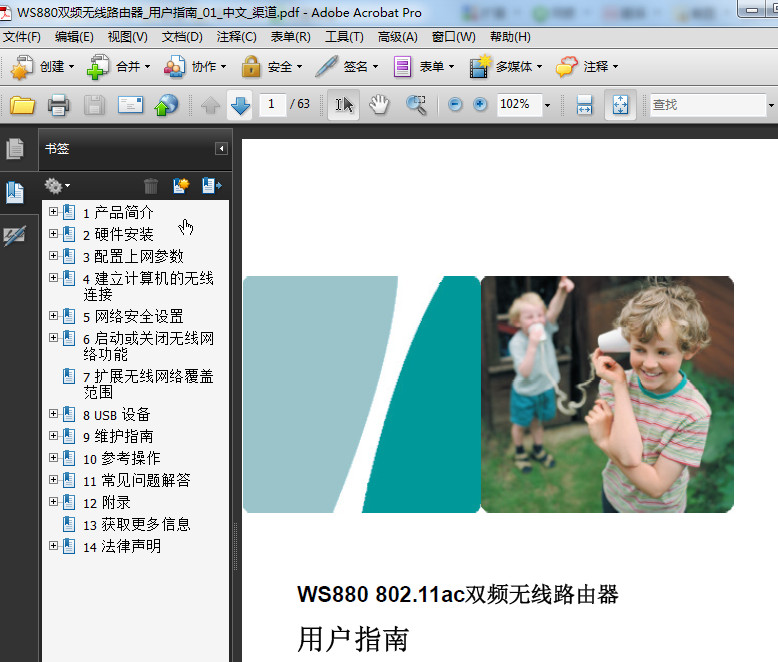Click the cover photo in the document
Image resolution: width=778 pixels, height=662 pixels.
tap(607, 394)
